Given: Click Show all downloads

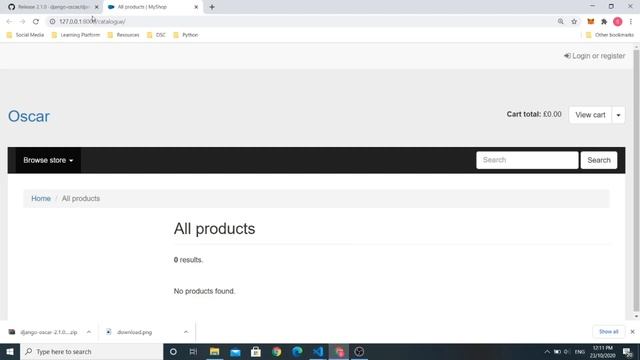Looking at the screenshot, I should pos(609,332).
